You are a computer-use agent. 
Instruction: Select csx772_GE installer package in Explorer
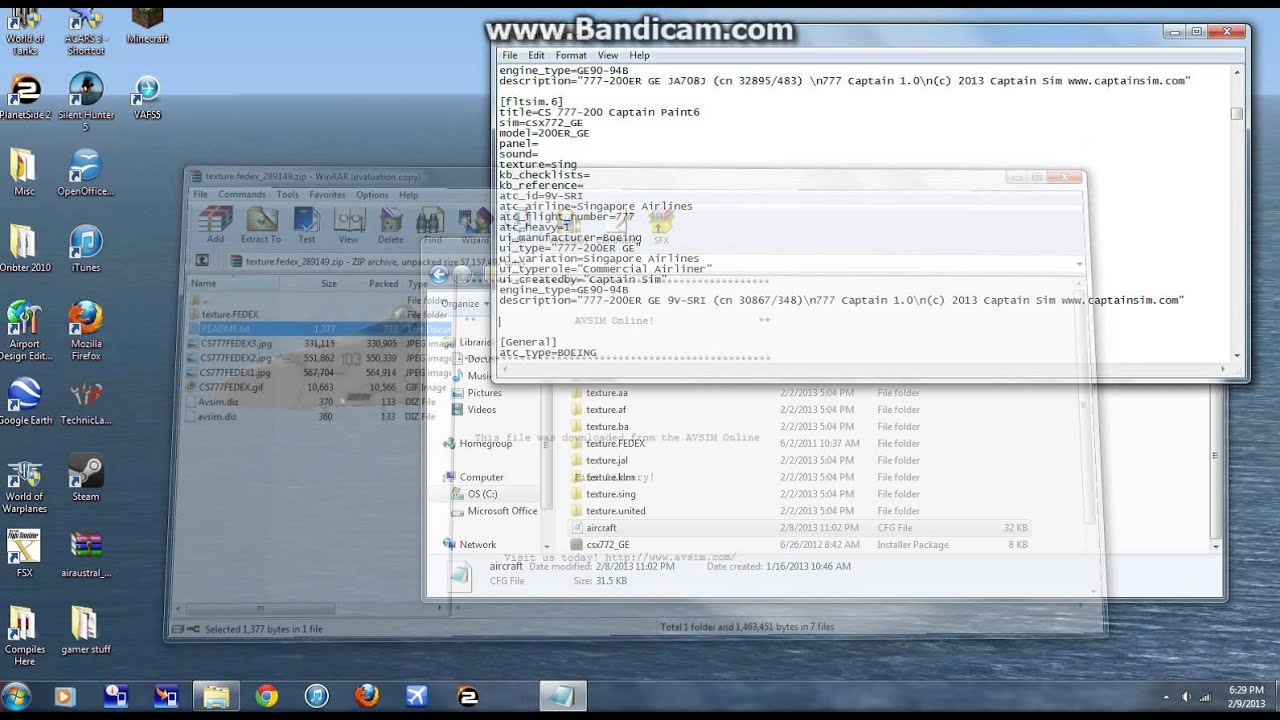(607, 545)
